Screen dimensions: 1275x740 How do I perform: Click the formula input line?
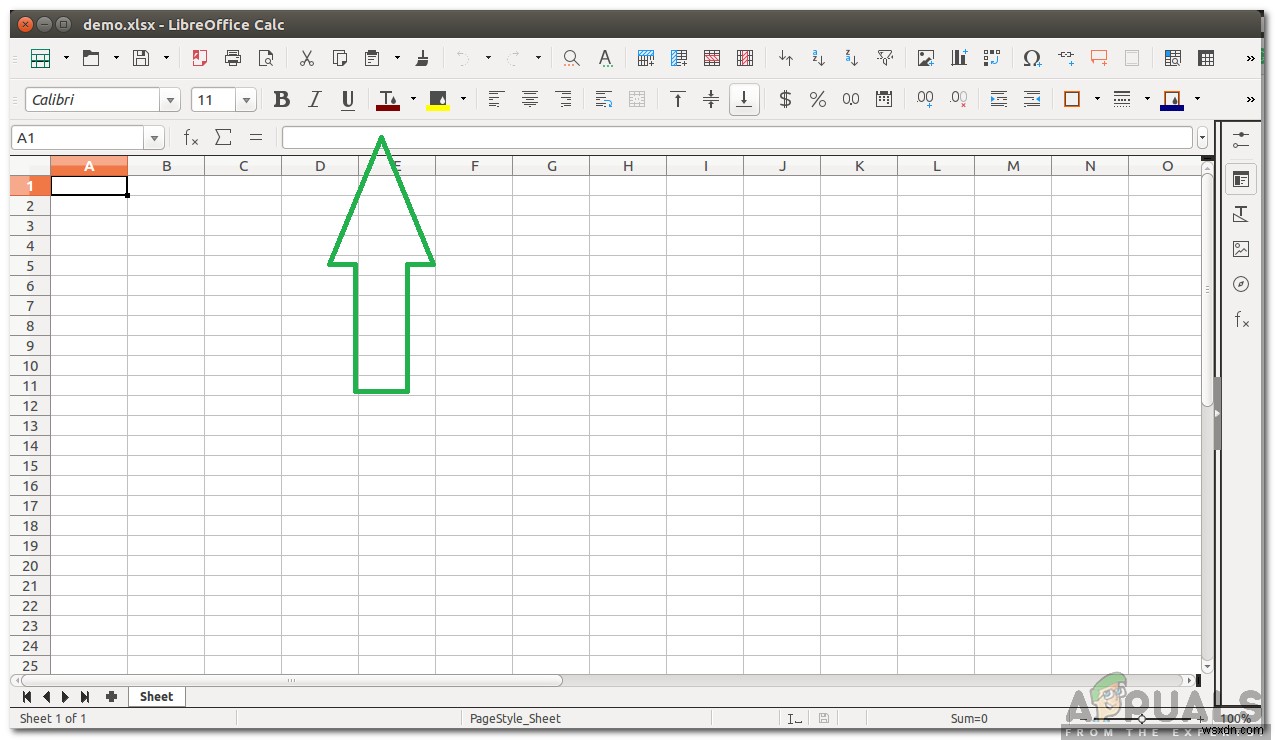[737, 138]
